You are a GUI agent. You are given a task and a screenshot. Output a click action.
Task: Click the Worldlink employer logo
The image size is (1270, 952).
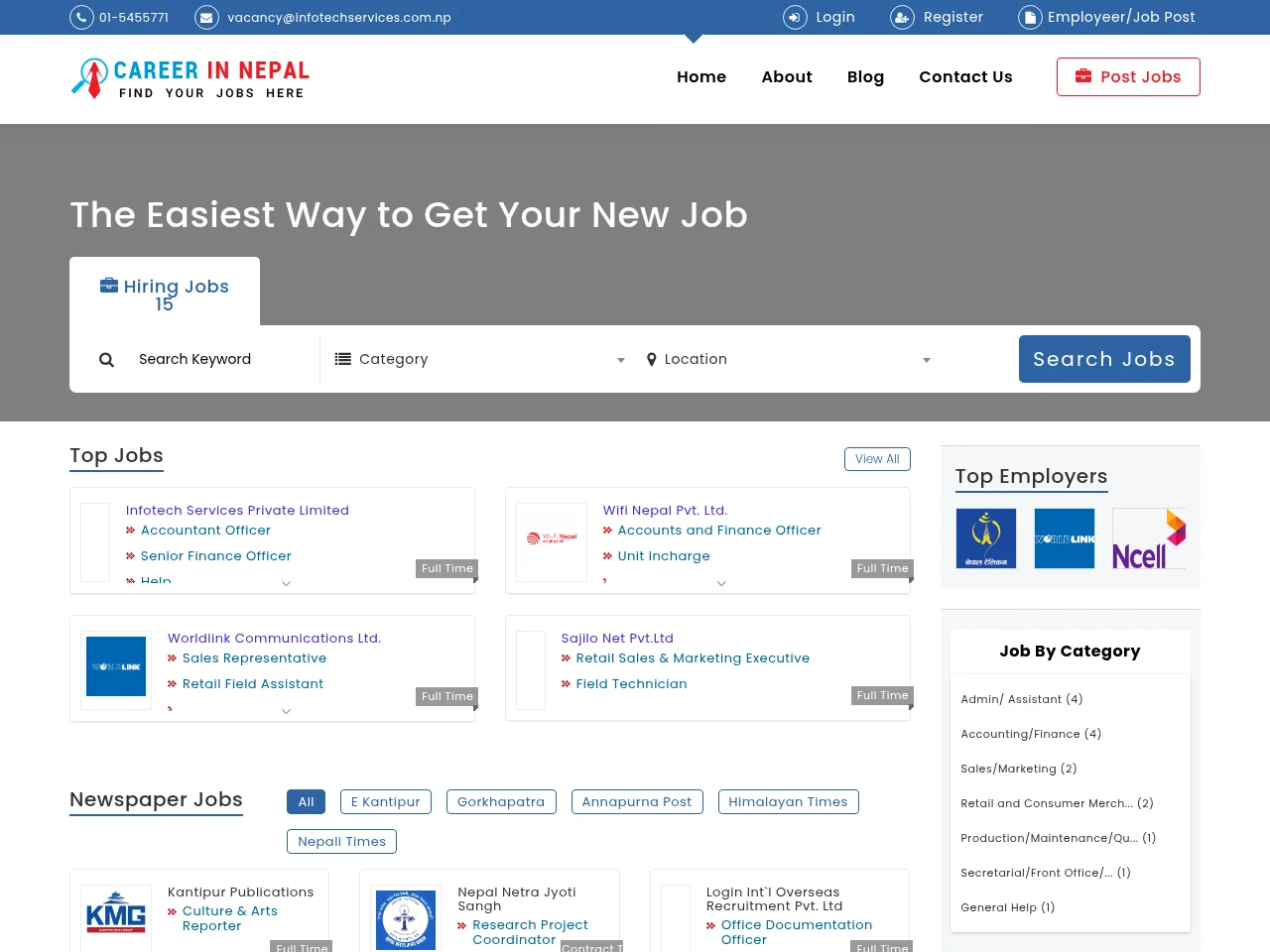pyautogui.click(x=1065, y=538)
